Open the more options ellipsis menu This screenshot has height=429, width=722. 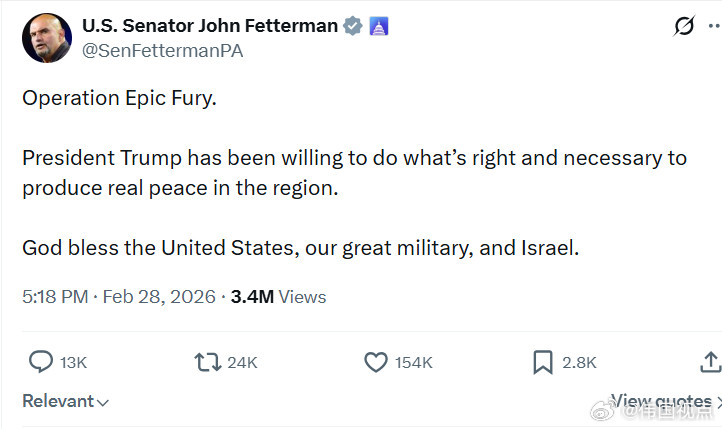[718, 26]
